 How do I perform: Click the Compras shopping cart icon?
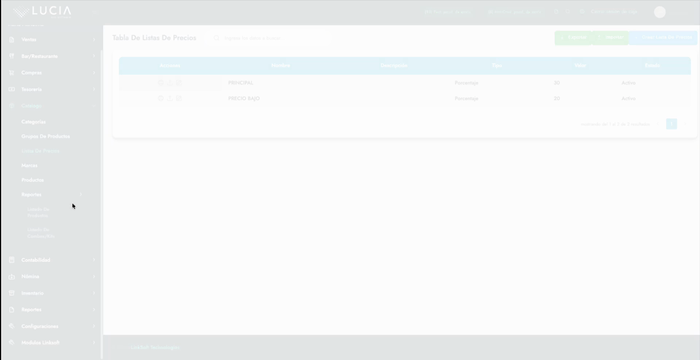12,73
